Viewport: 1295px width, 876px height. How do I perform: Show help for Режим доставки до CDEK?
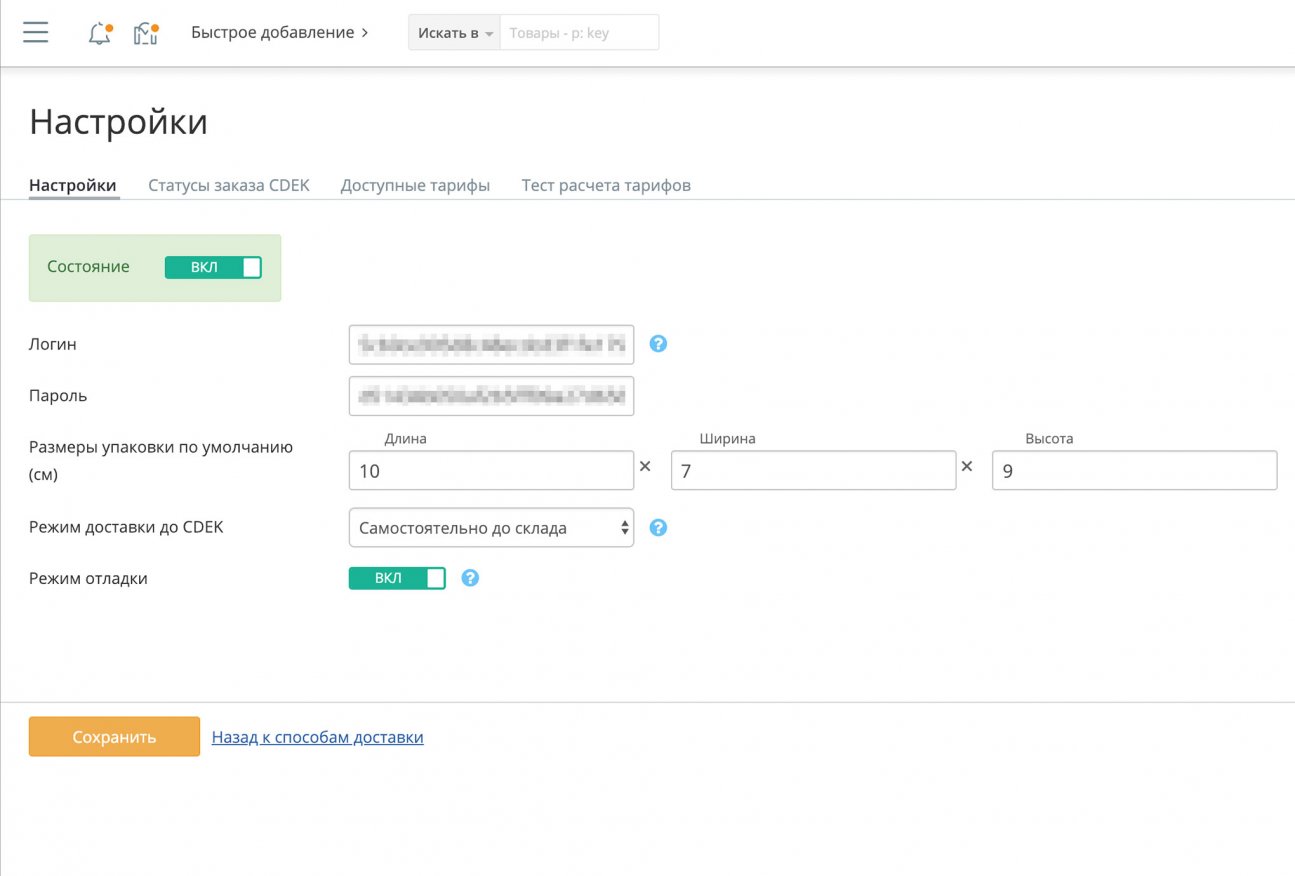click(x=658, y=528)
